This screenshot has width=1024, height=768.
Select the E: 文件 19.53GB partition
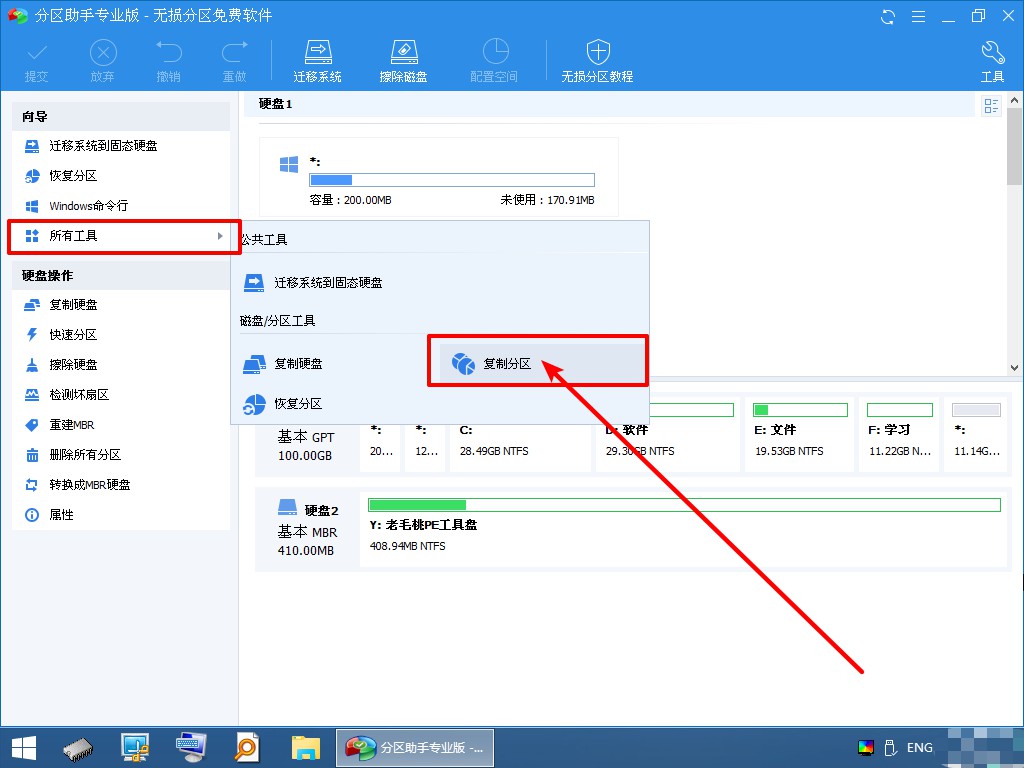point(799,434)
